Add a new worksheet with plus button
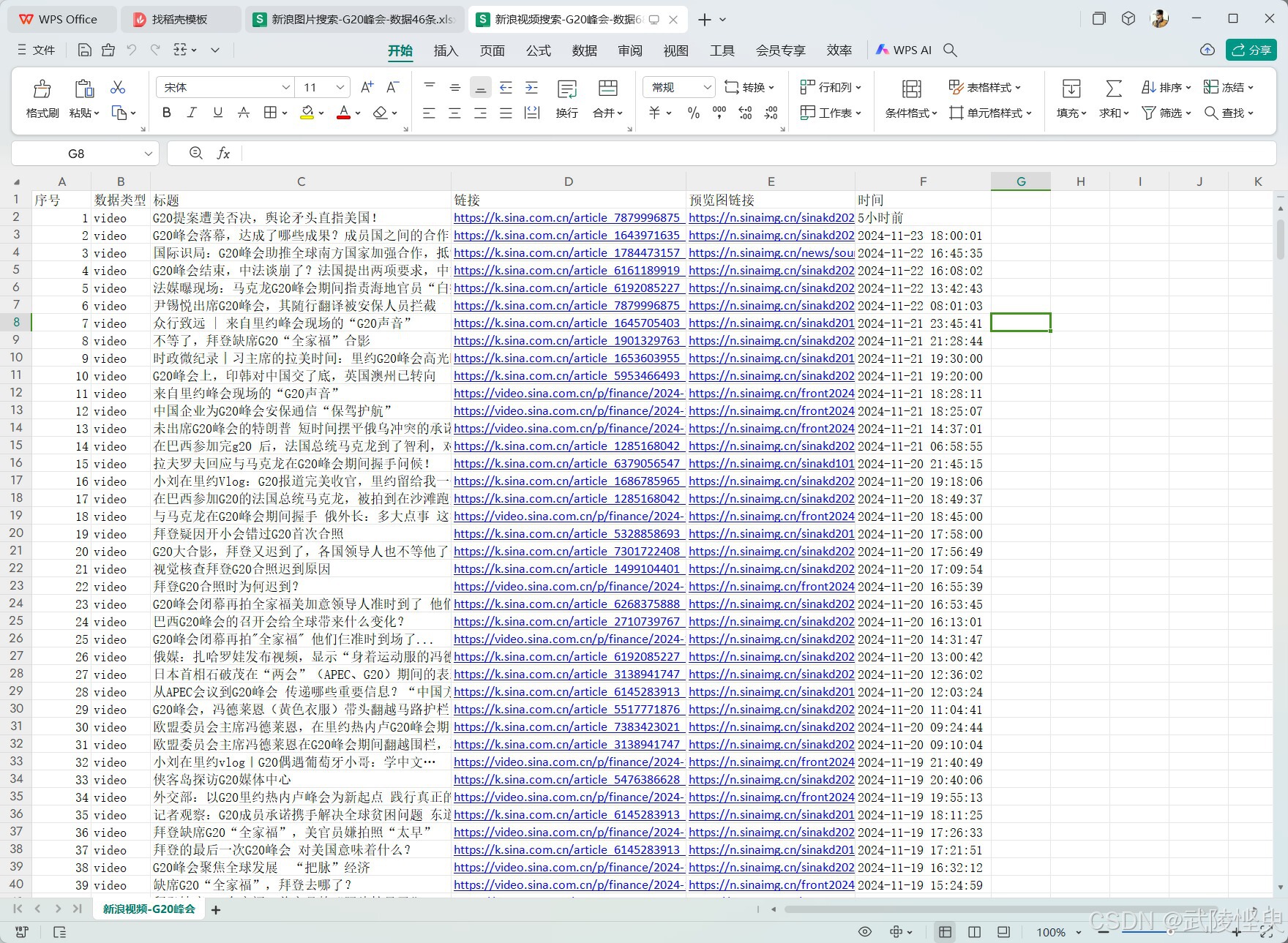Viewport: 1288px width, 943px height. [216, 910]
